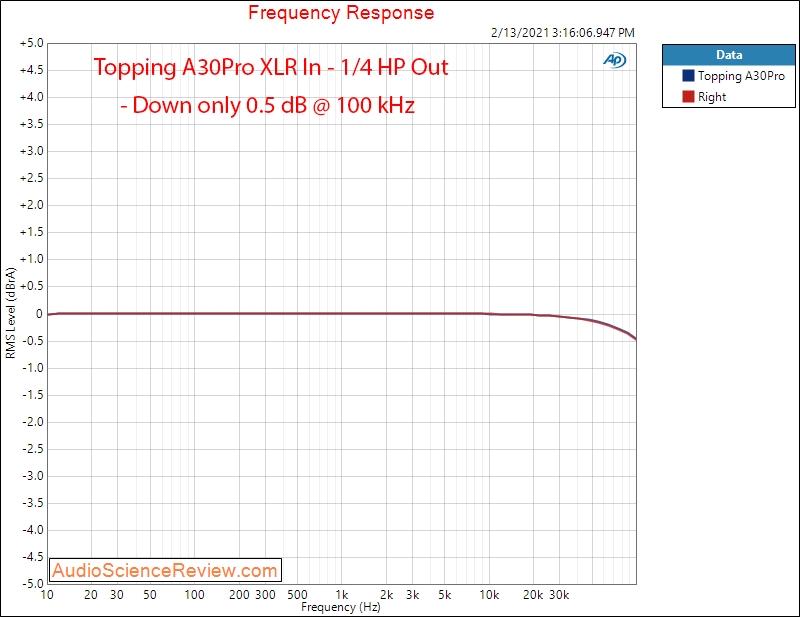Click the 0 y-axis tick label

coord(39,313)
